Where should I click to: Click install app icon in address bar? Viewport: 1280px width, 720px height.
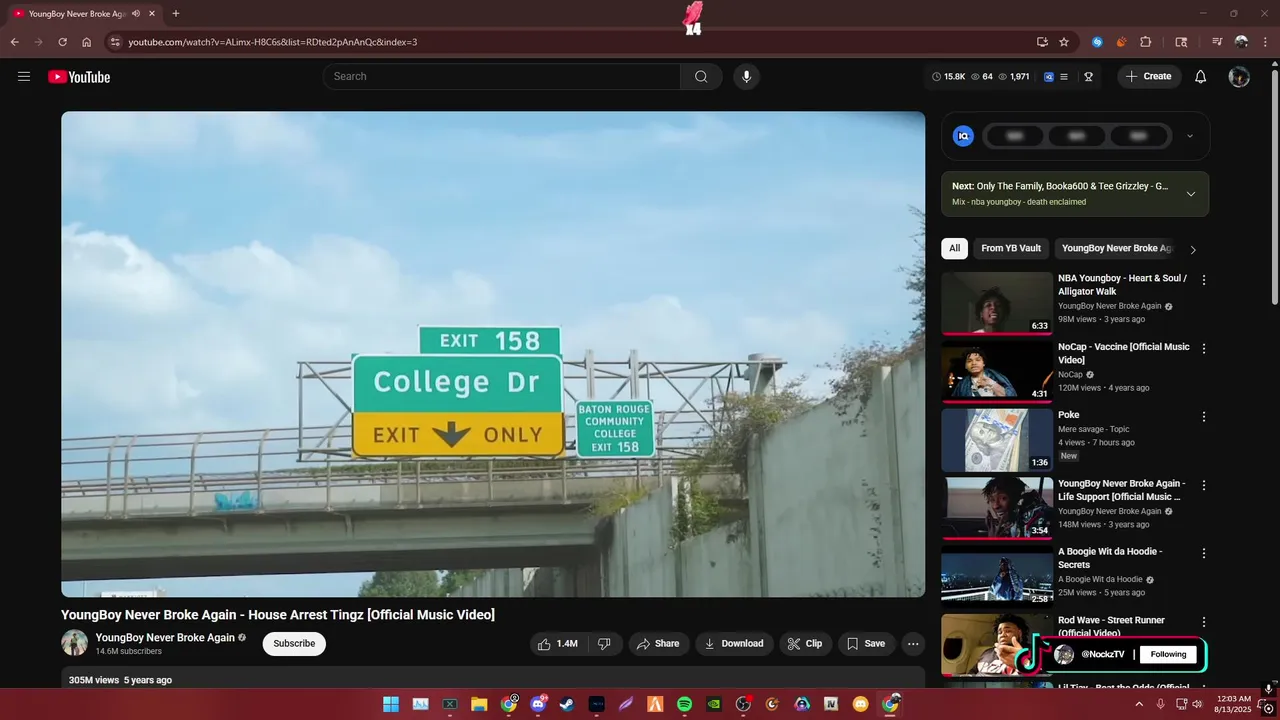(1042, 42)
